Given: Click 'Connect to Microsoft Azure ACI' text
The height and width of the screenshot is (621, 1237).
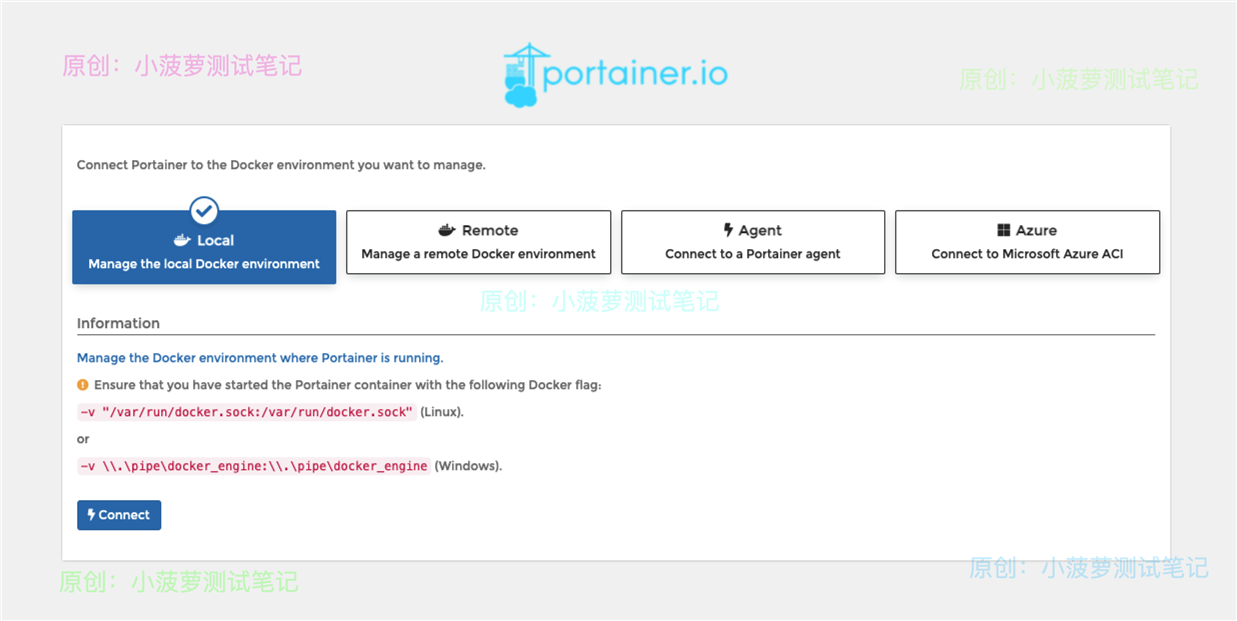Looking at the screenshot, I should point(1027,254).
